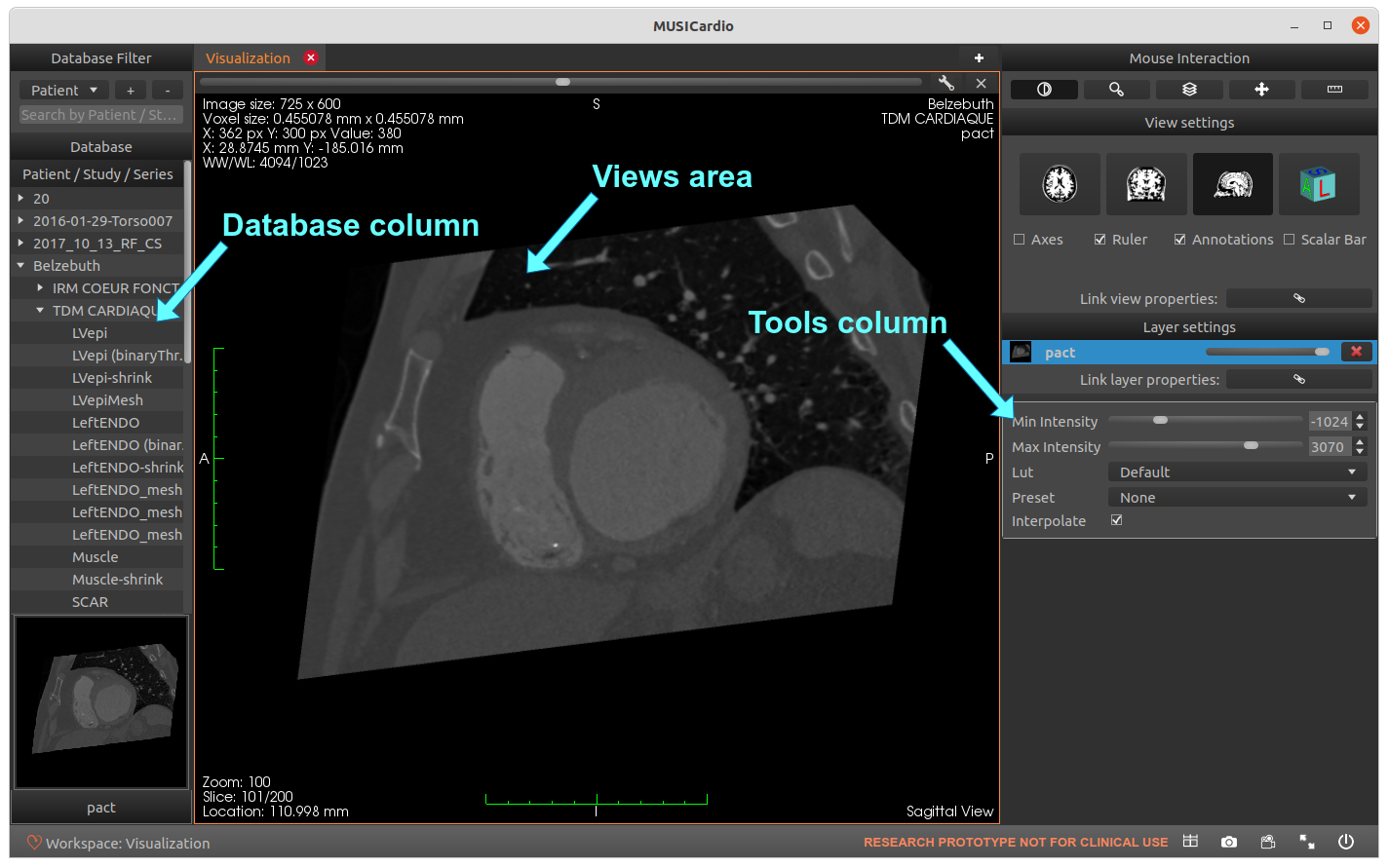1389x868 pixels.
Task: Remove the pact layer with red X
Action: (1356, 352)
